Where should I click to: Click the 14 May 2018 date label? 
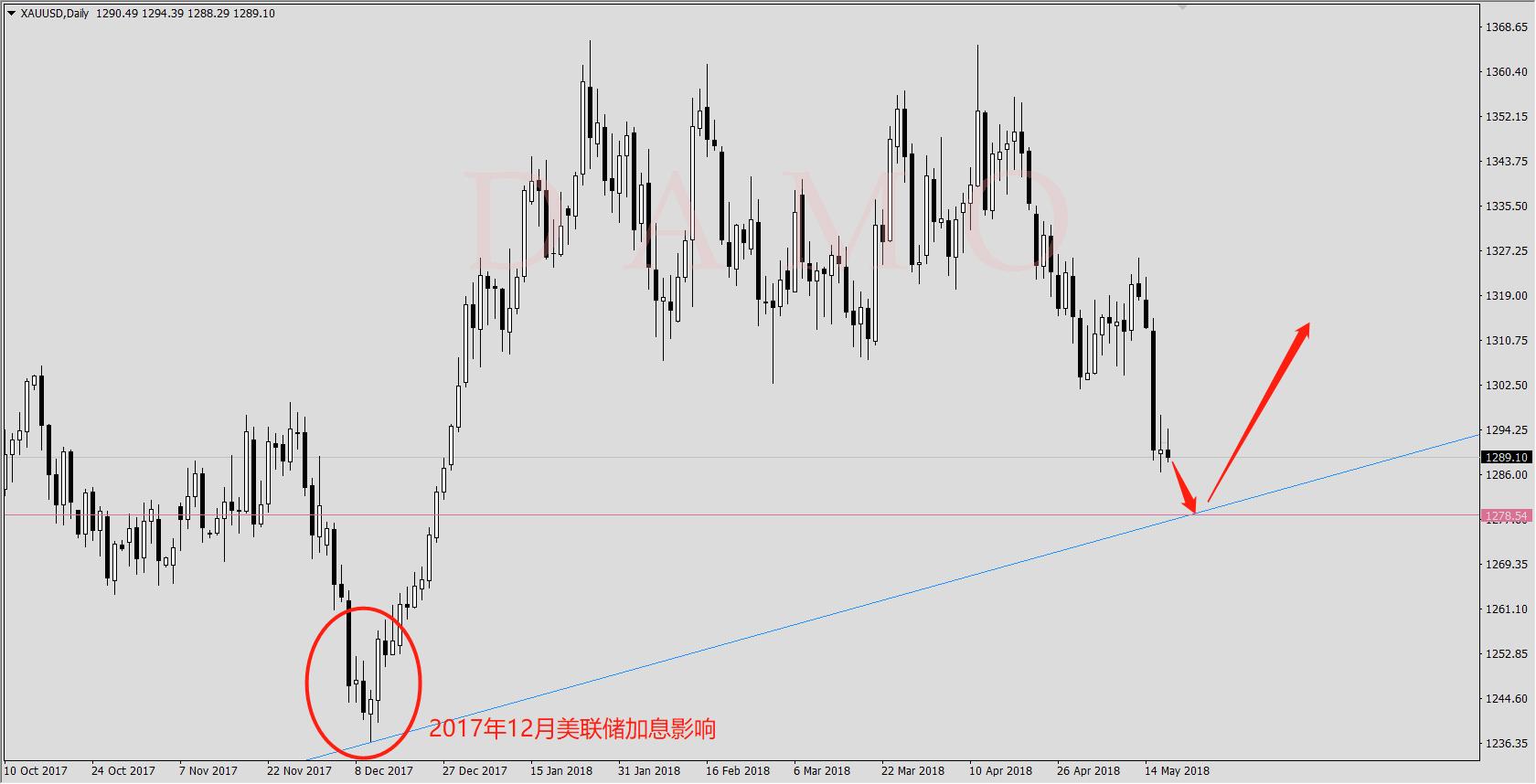tap(1177, 771)
